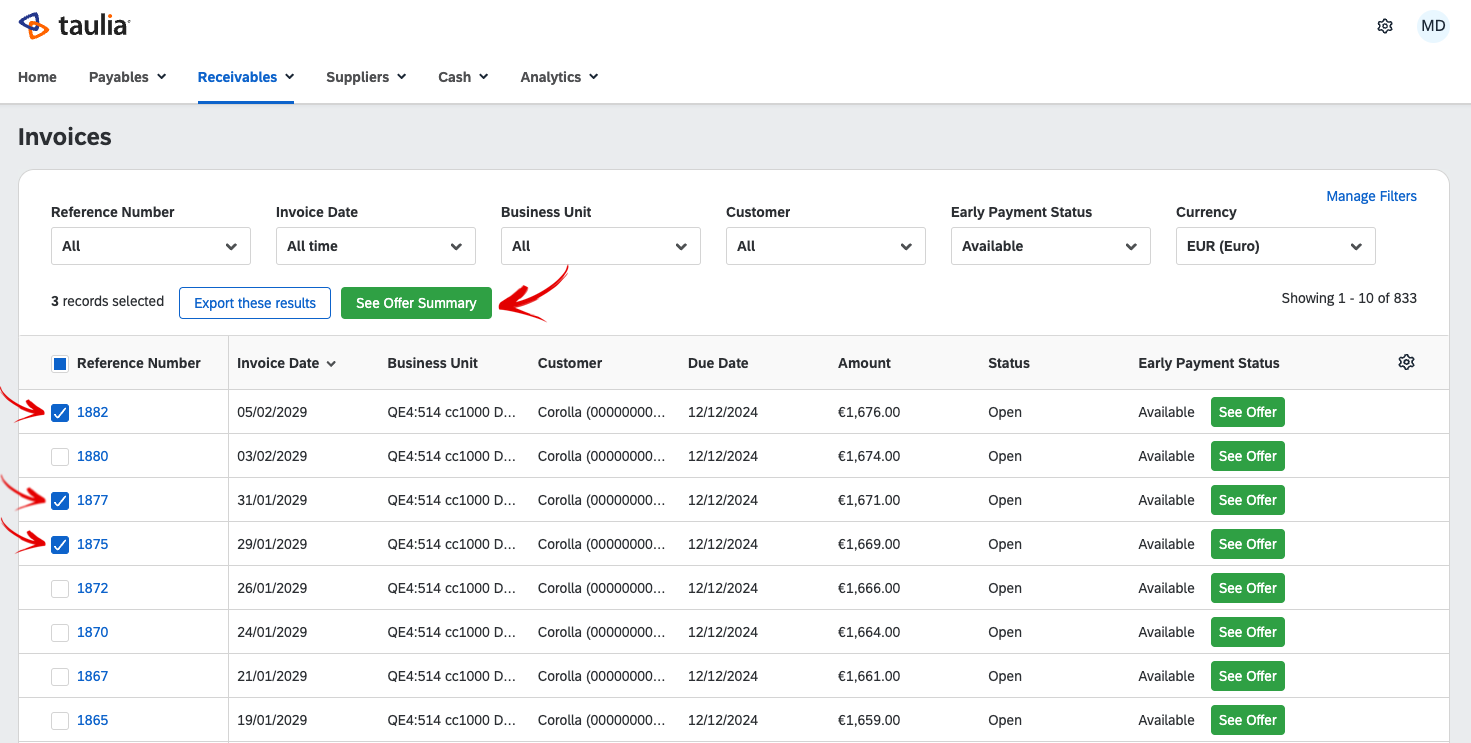Open invoice link 1872

coord(92,588)
